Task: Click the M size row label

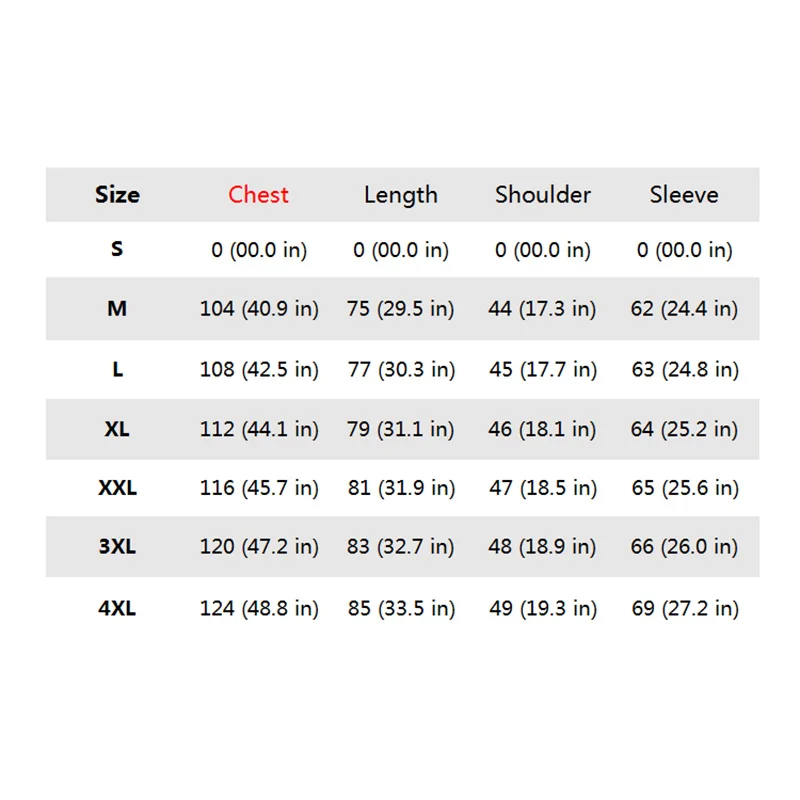Action: [117, 308]
